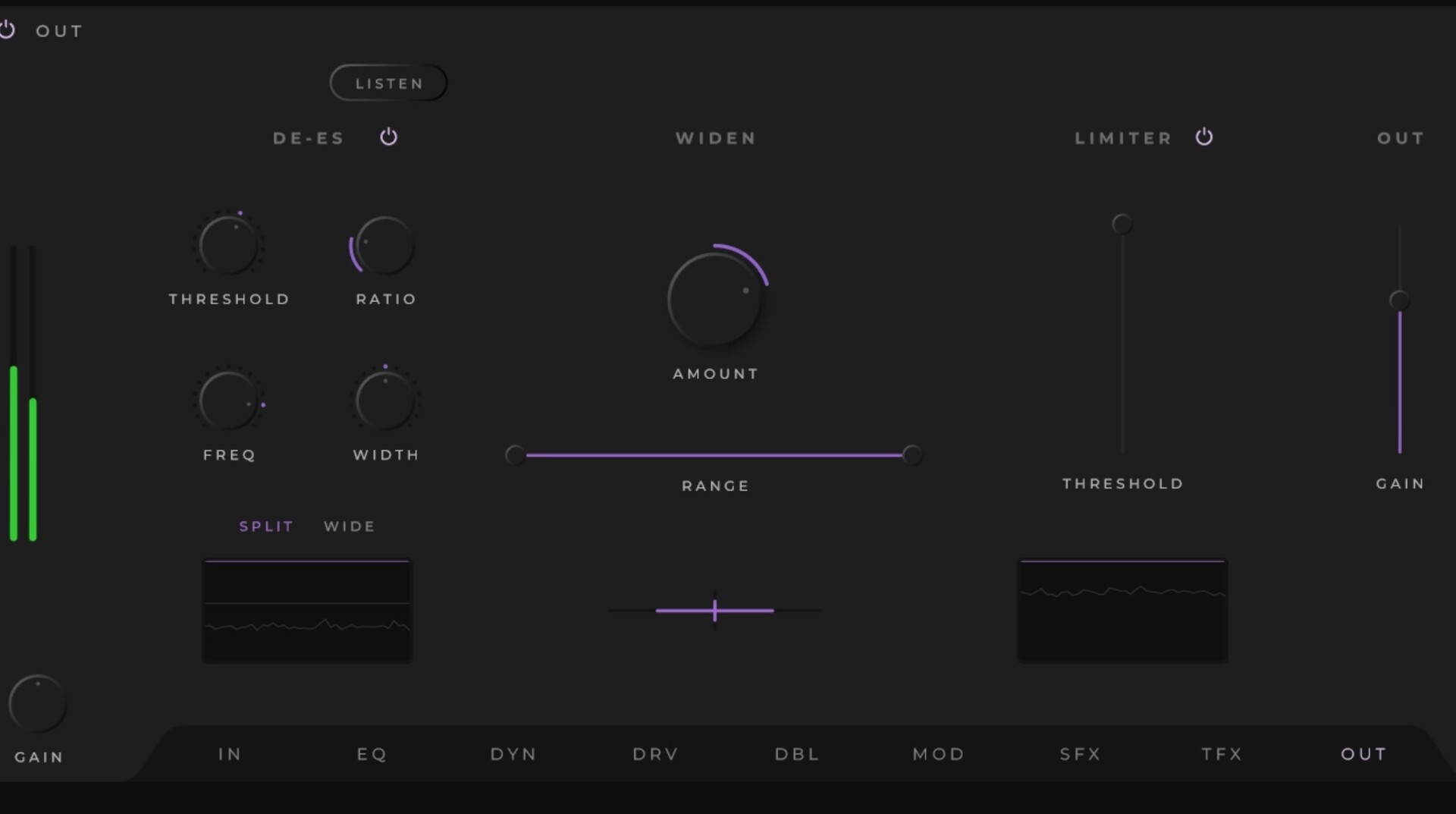Go to the SFX tab
Viewport: 1456px width, 814px height.
[x=1080, y=754]
